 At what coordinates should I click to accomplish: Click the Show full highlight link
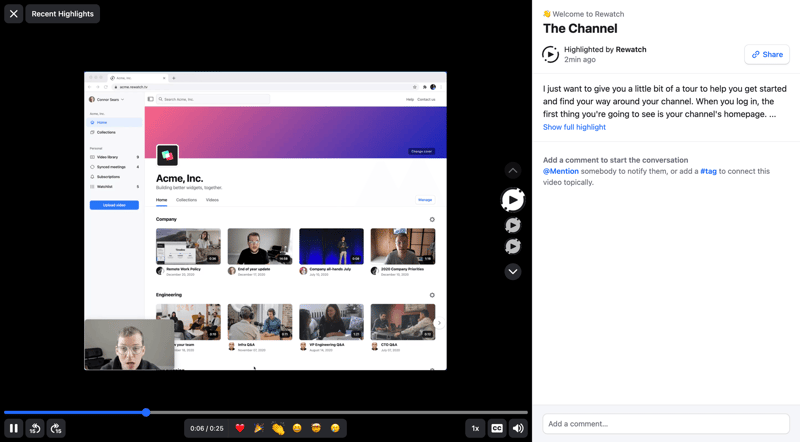[574, 127]
